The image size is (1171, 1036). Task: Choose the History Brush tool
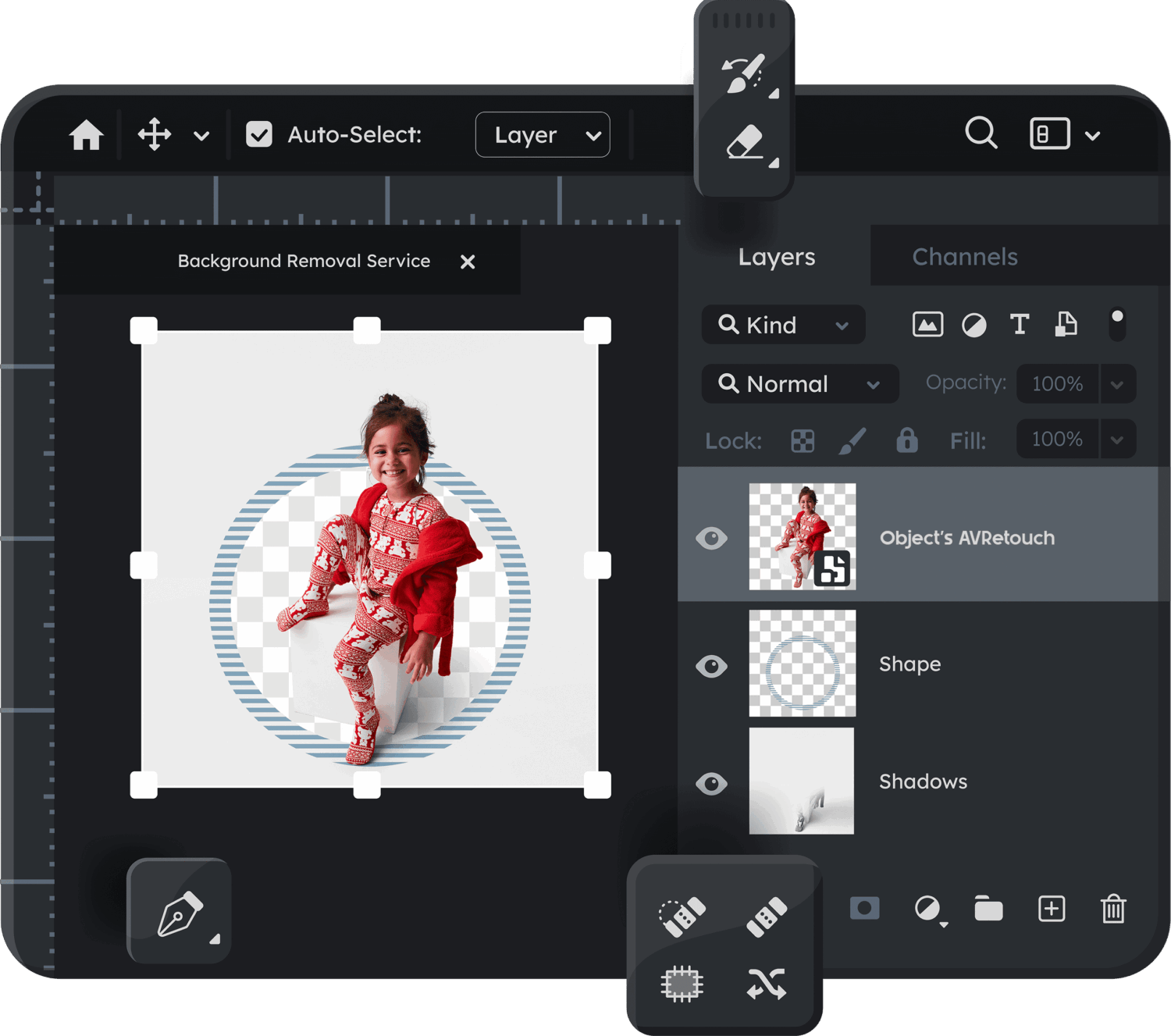[743, 74]
